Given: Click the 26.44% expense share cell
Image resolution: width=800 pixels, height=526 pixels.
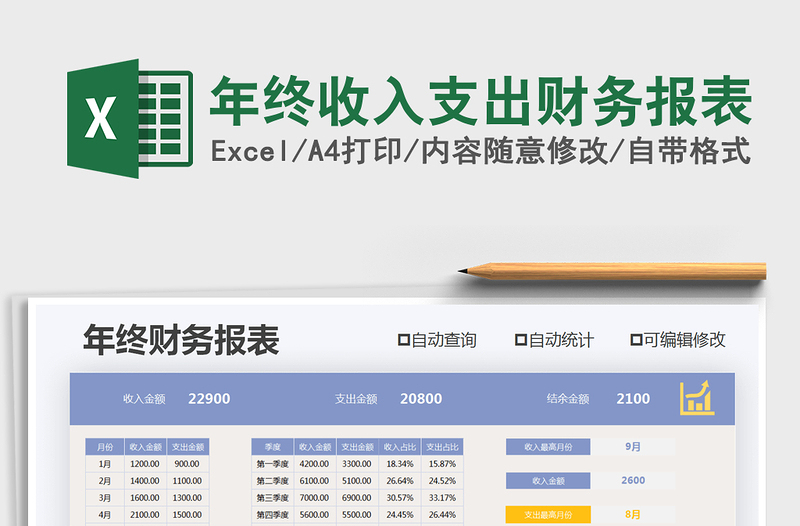Looking at the screenshot, I should (442, 515).
